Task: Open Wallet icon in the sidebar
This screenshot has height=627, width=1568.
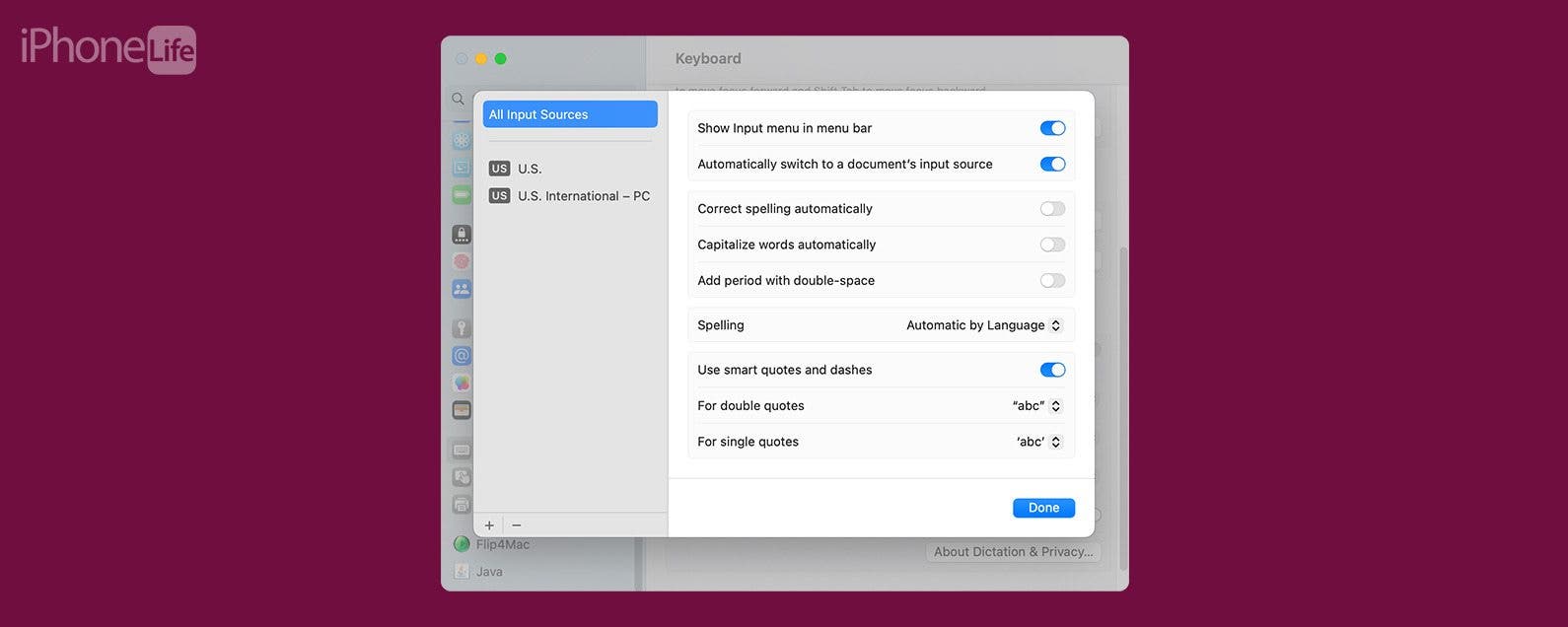Action: (462, 410)
